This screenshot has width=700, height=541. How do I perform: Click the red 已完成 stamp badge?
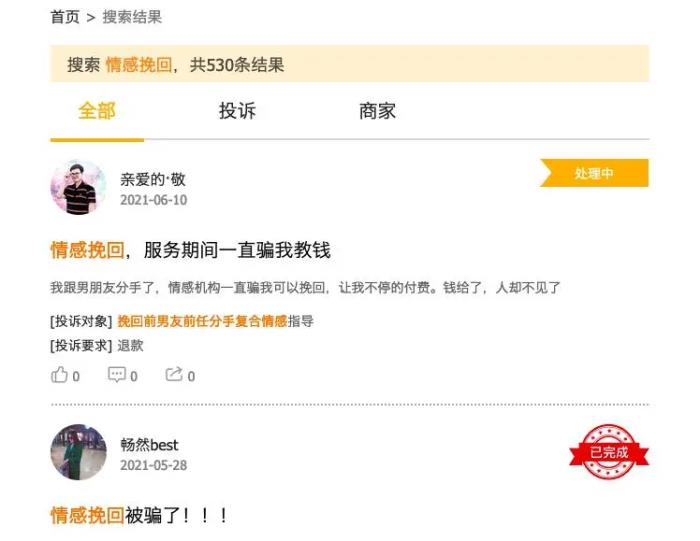[609, 452]
